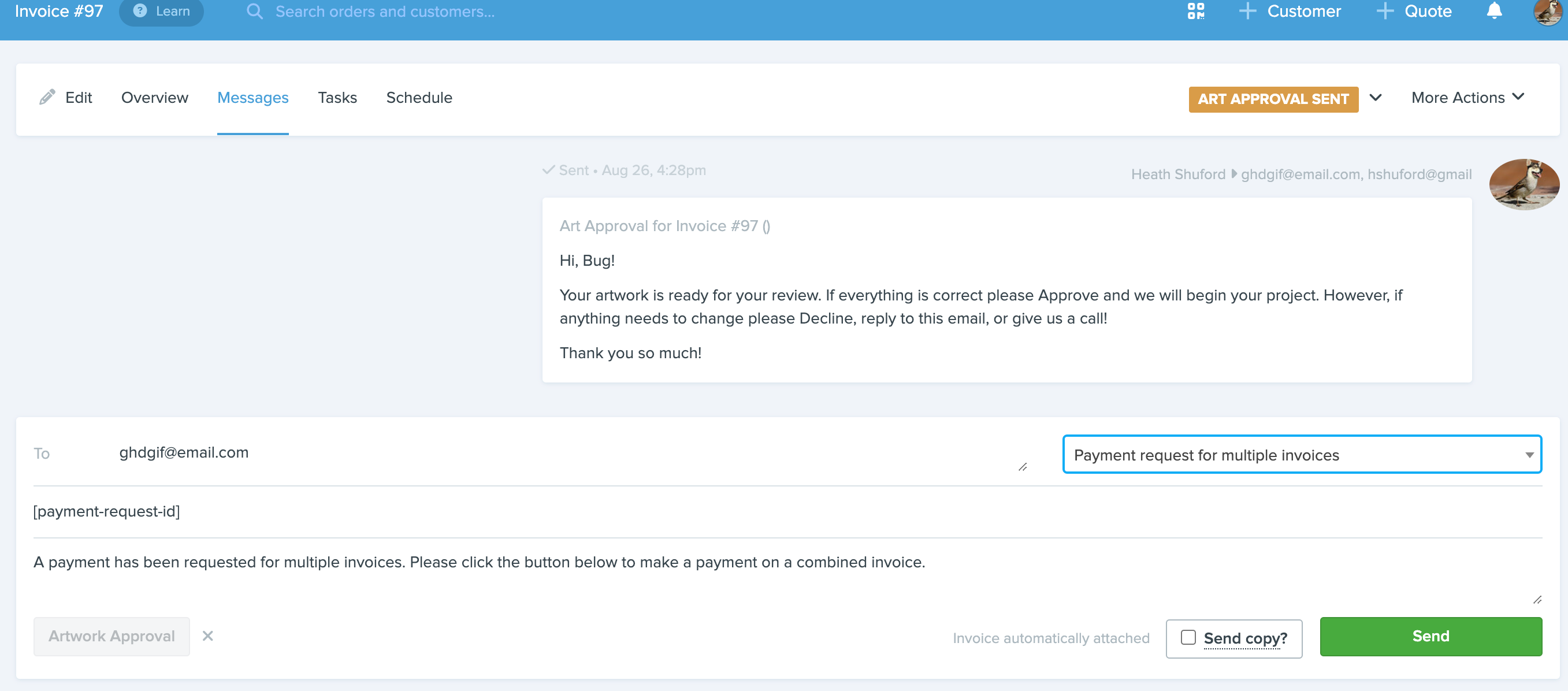This screenshot has height=691, width=1568.
Task: Click the Sent checkmark icon
Action: coord(548,170)
